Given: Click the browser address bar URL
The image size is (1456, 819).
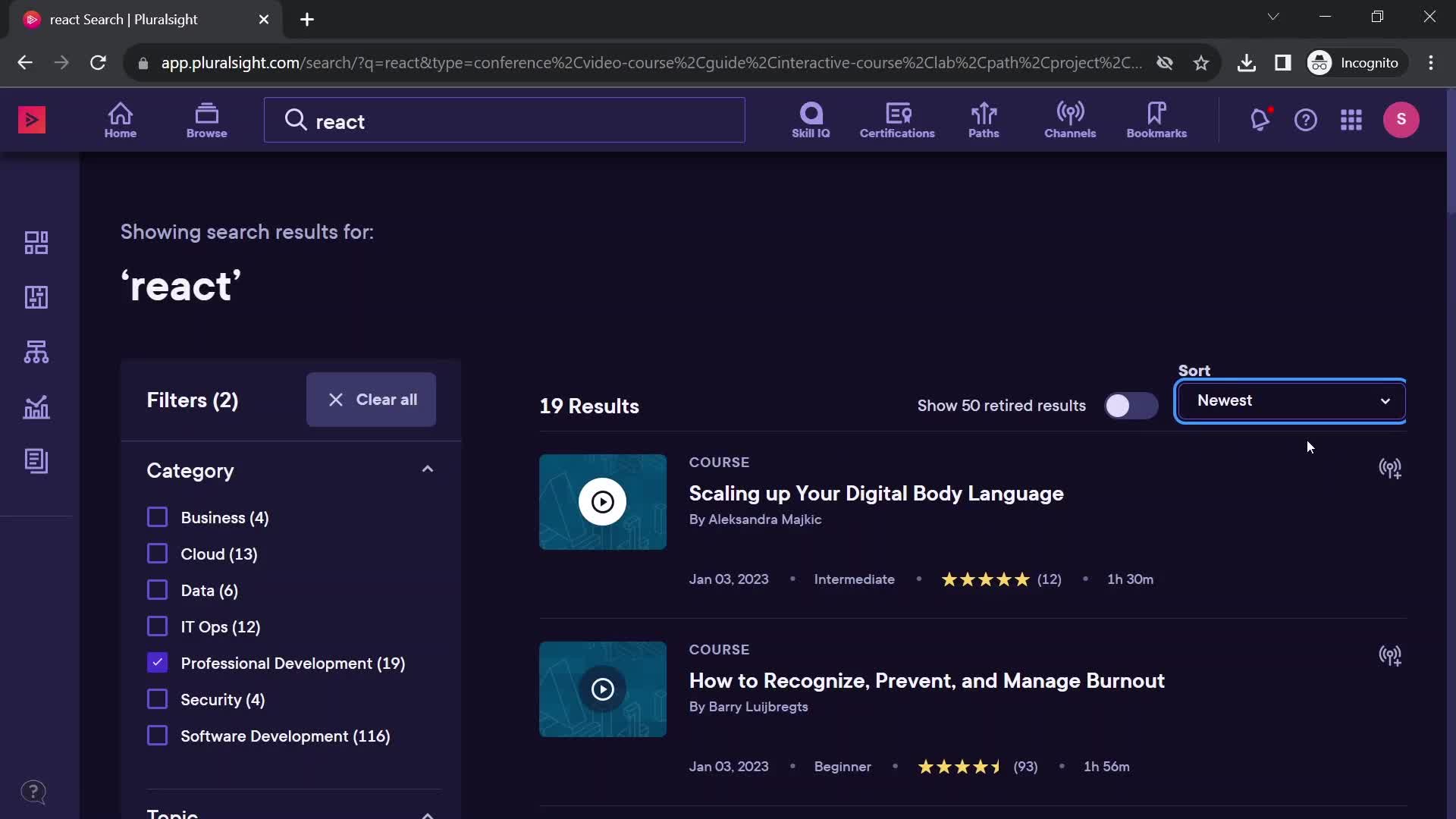Looking at the screenshot, I should (651, 63).
